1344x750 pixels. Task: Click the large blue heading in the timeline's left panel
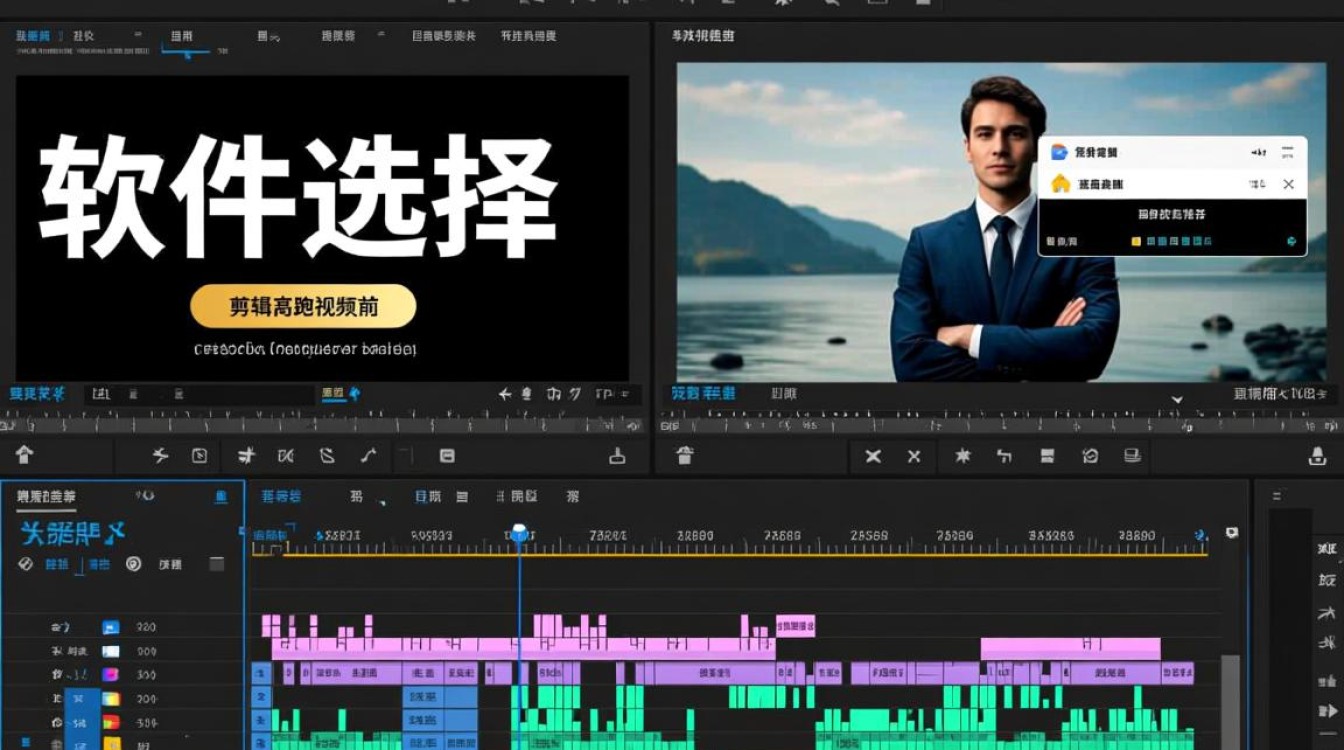[x=72, y=533]
